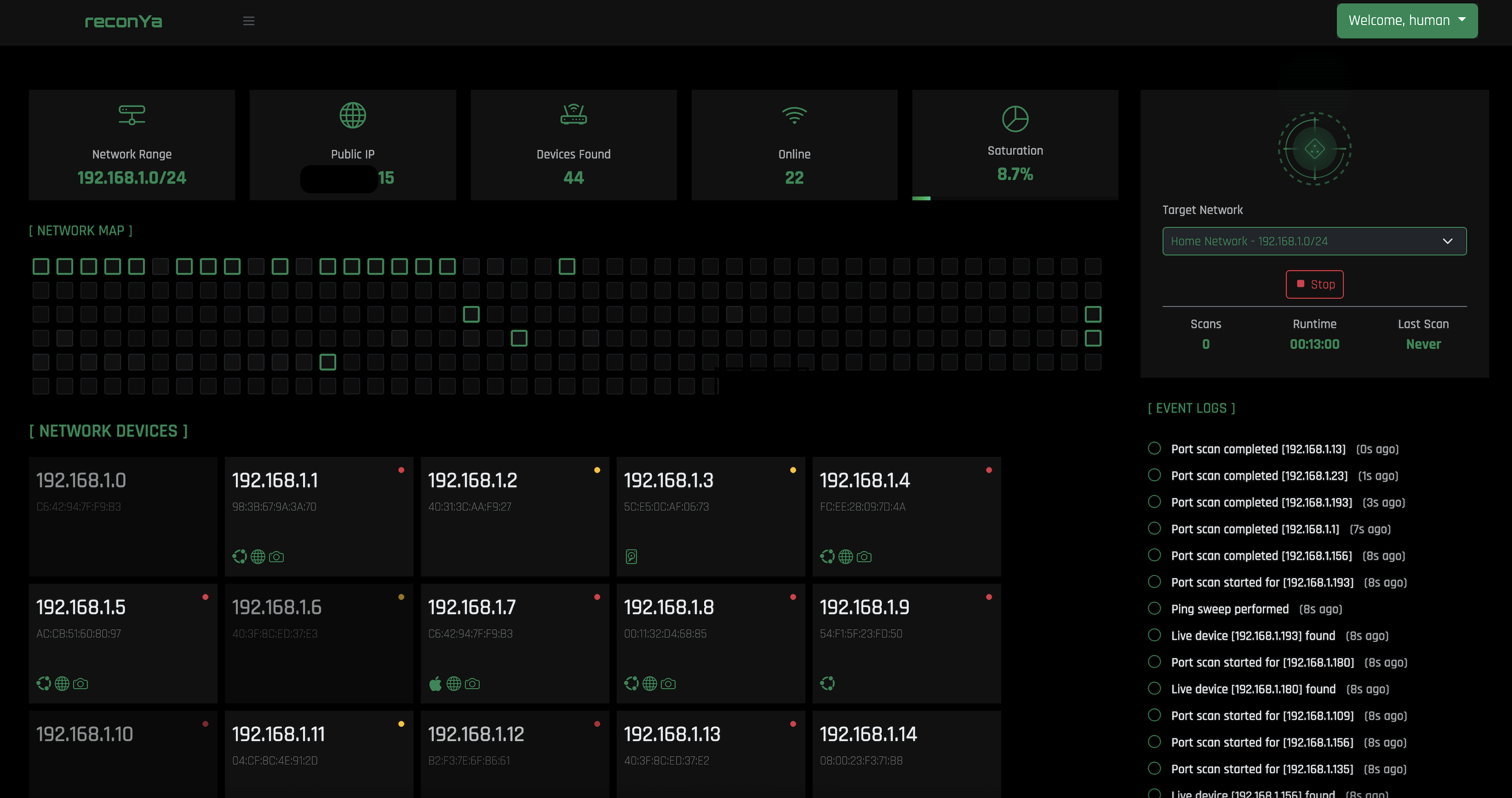Click the camera icon on 192.168.1.8 card
This screenshot has width=1512, height=798.
[x=668, y=684]
